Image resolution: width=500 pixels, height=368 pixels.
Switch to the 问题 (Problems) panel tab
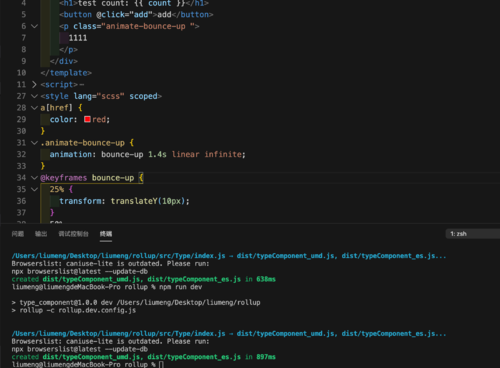click(18, 234)
